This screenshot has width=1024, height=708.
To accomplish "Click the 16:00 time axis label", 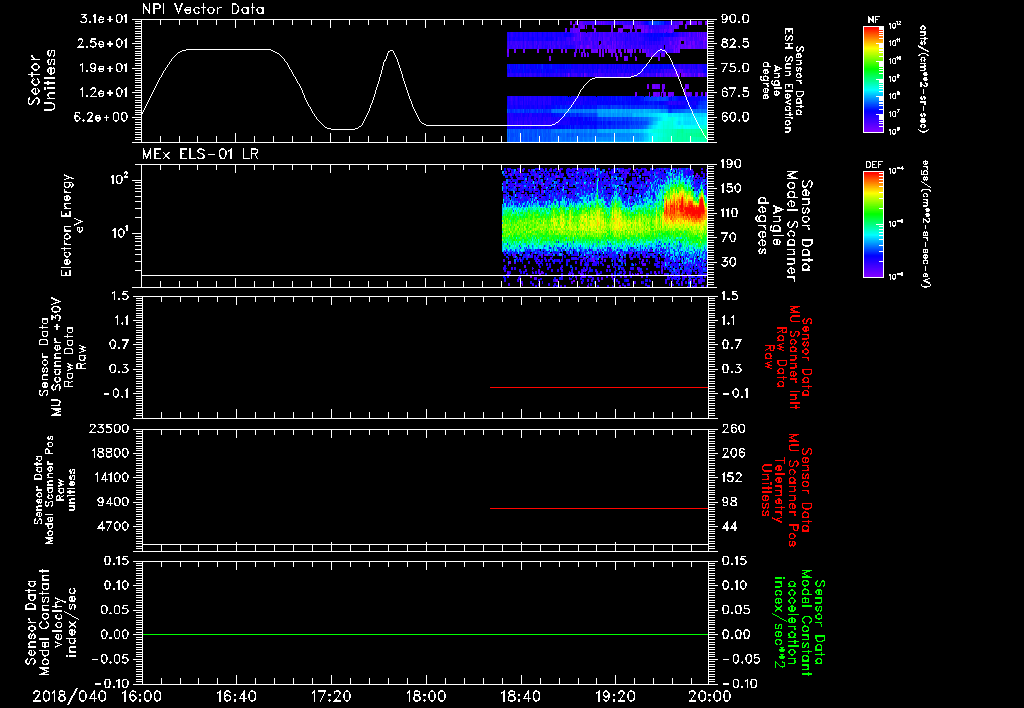I will [142, 696].
